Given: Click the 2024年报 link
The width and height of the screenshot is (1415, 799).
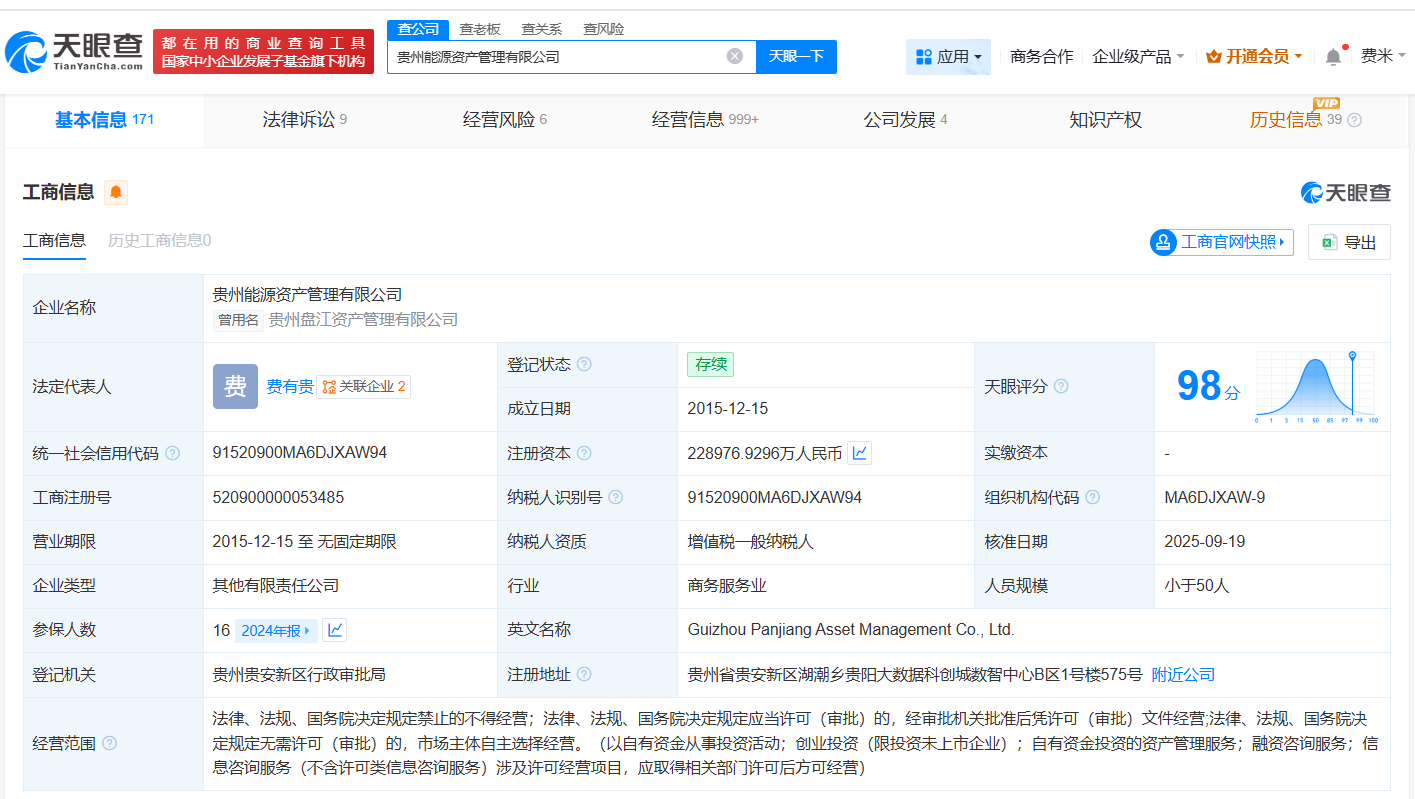Looking at the screenshot, I should [273, 630].
